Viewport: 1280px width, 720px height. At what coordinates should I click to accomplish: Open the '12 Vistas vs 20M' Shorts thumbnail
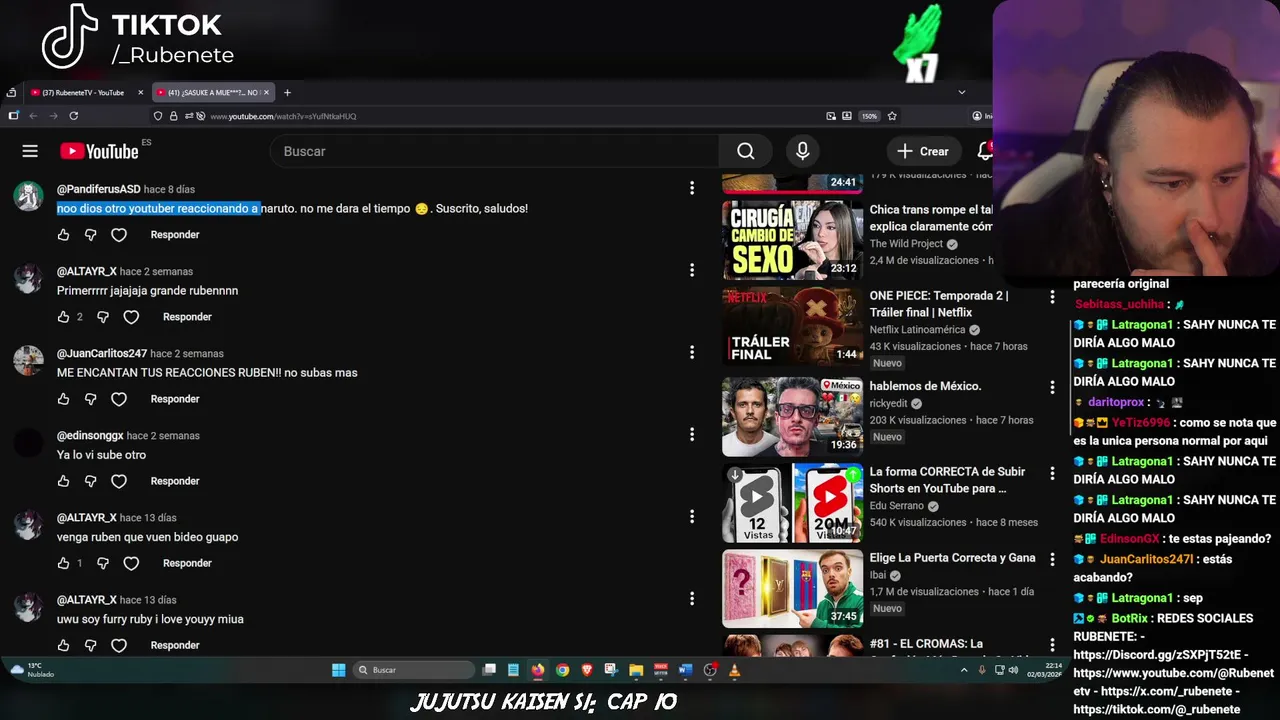click(x=792, y=502)
